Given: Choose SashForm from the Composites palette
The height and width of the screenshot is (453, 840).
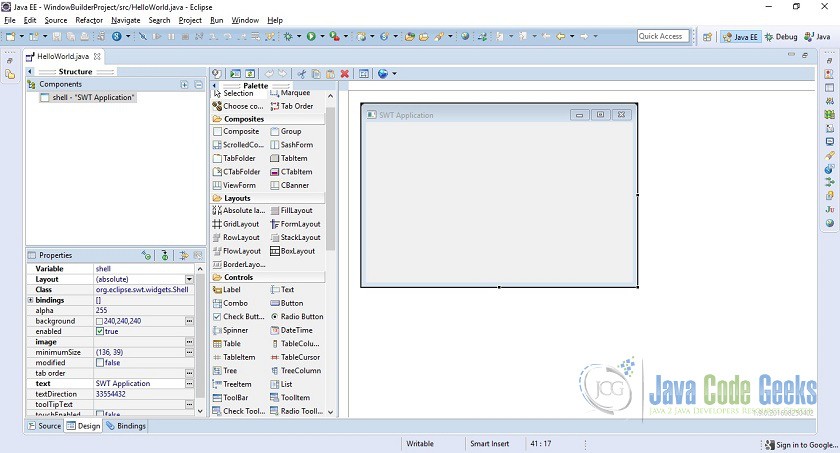Looking at the screenshot, I should point(291,145).
